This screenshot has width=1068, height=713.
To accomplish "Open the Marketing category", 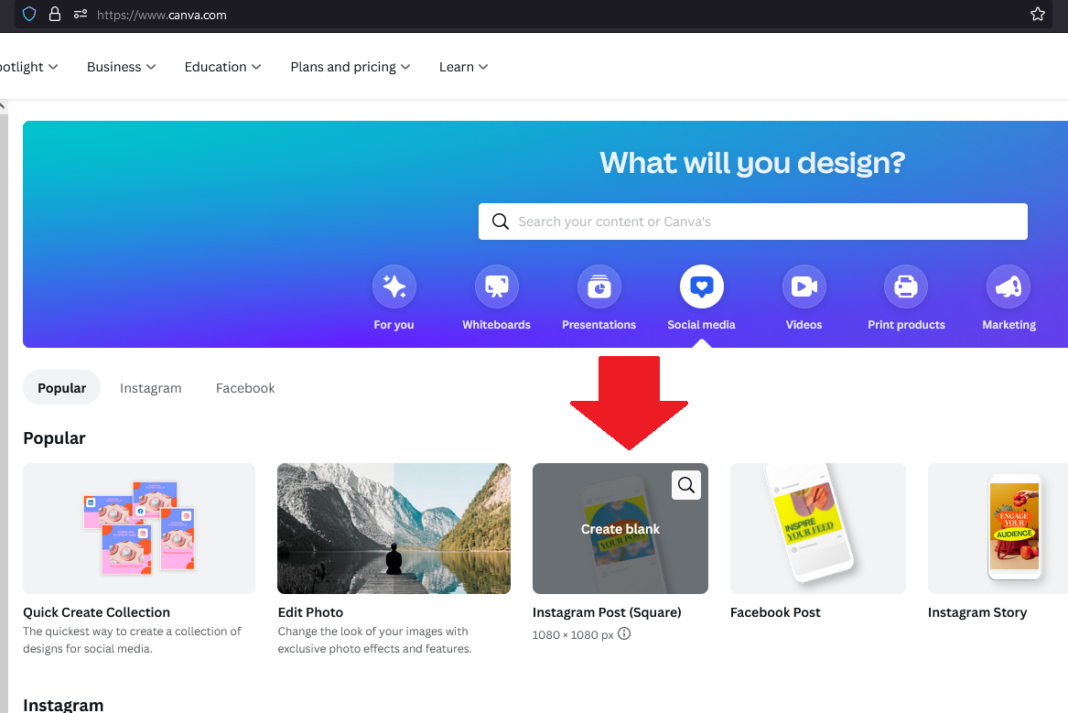I will click(x=1008, y=287).
